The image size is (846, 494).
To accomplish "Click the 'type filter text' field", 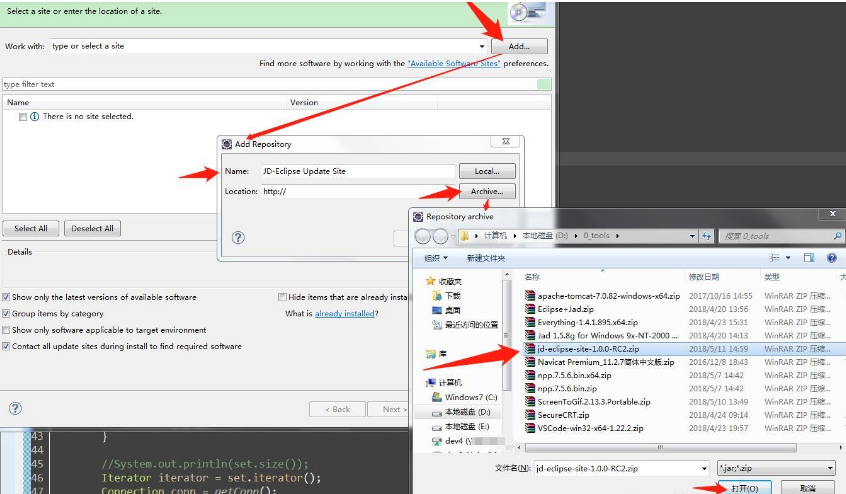I will [x=269, y=84].
